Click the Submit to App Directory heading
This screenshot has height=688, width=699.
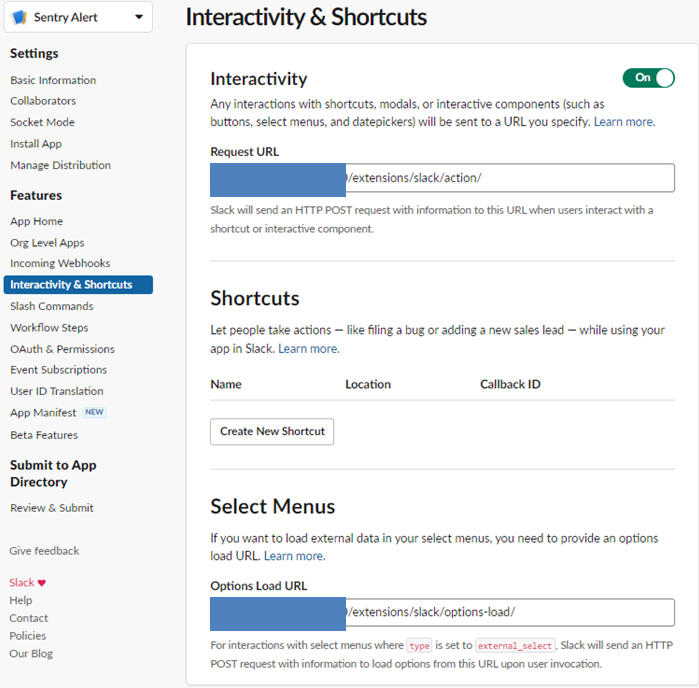pos(53,474)
